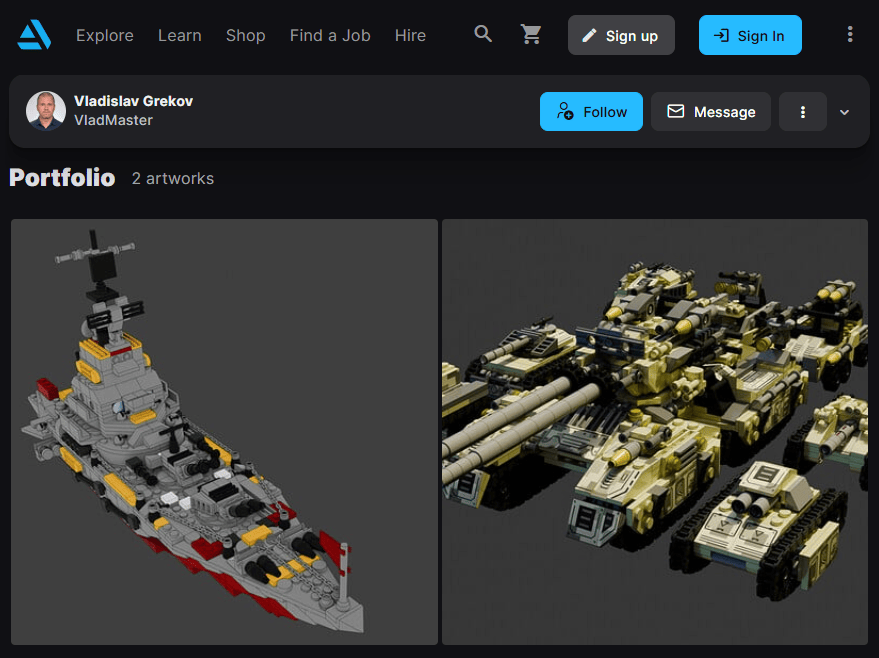Send a Message to the artist
Viewport: 879px width, 658px height.
point(711,112)
